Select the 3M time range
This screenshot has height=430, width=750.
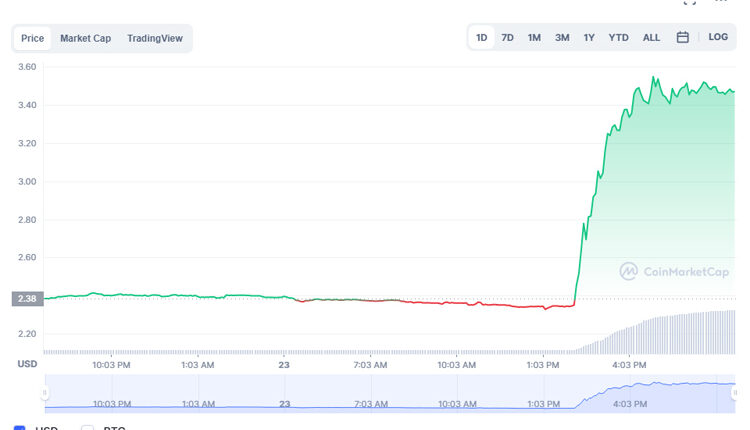coord(562,37)
